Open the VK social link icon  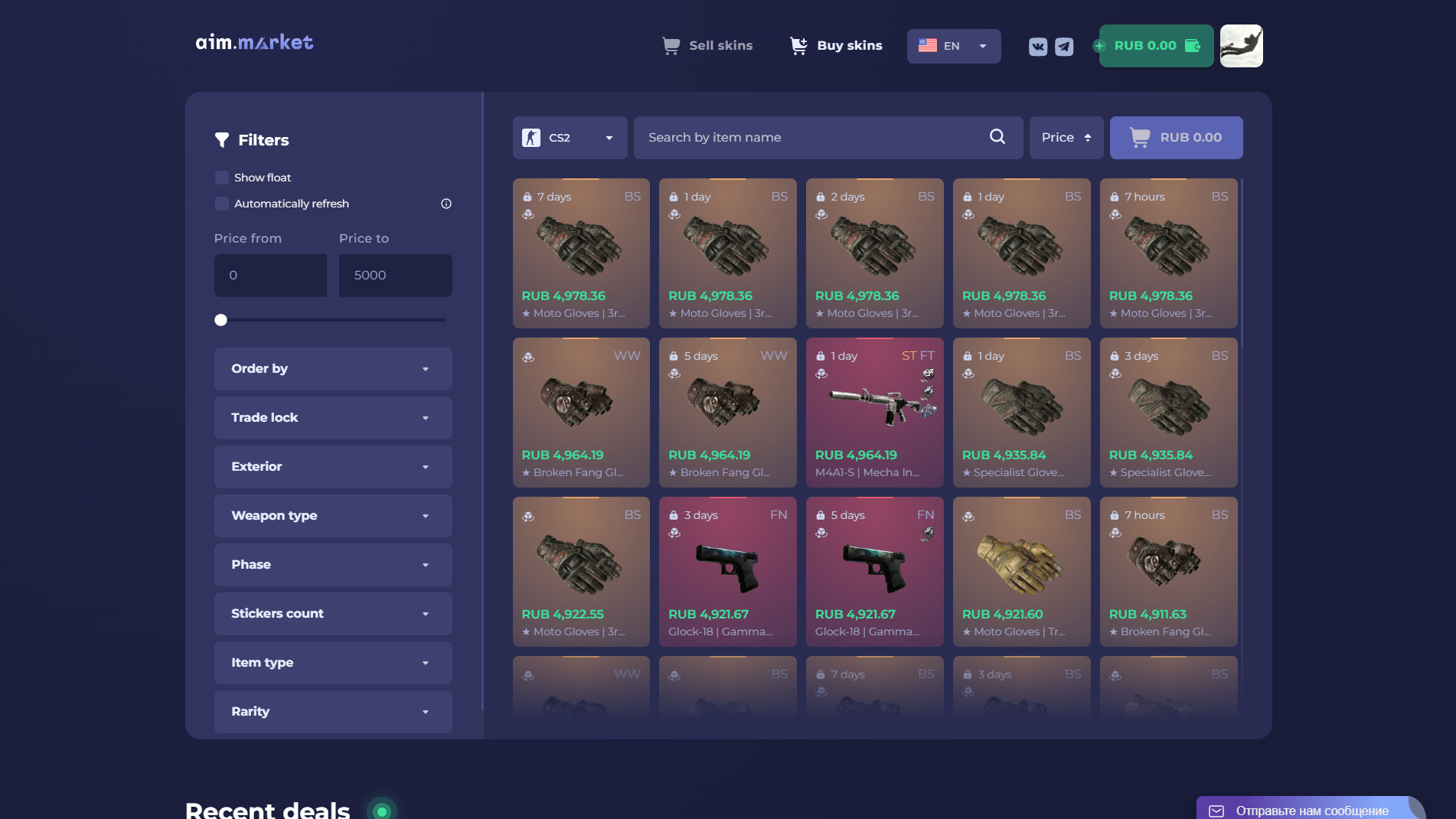click(x=1038, y=47)
